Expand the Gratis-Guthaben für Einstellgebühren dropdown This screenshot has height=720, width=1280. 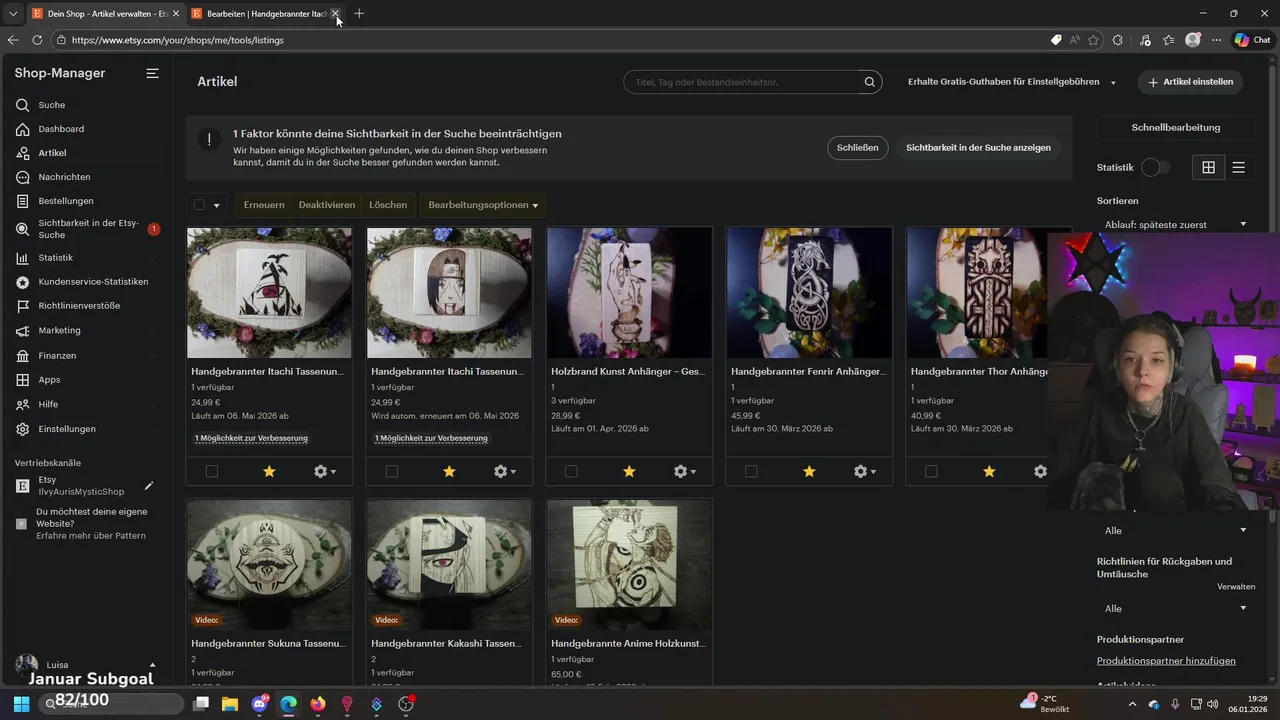click(1012, 82)
